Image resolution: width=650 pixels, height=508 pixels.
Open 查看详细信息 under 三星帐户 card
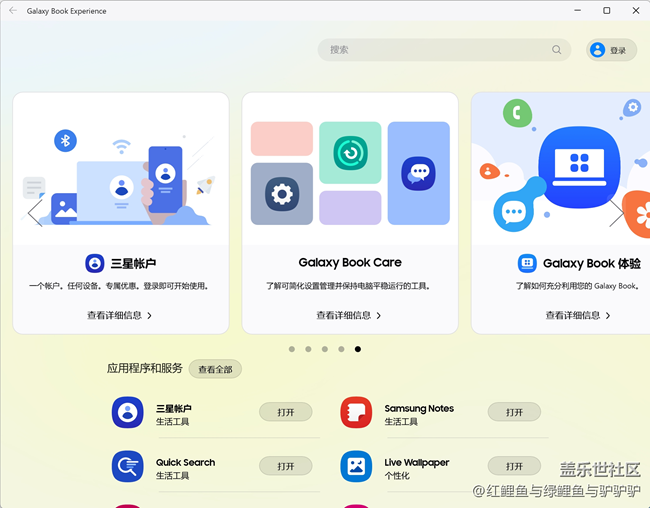tap(119, 316)
